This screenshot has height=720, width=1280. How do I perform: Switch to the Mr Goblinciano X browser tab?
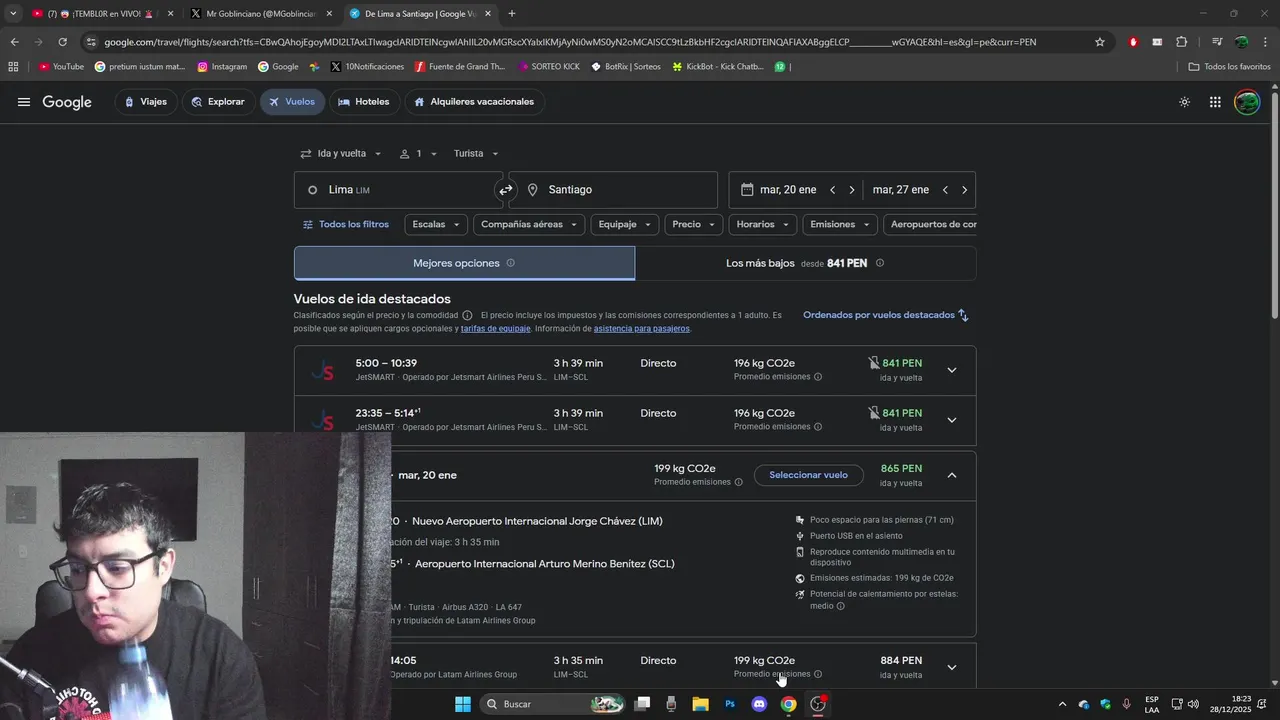click(x=260, y=14)
